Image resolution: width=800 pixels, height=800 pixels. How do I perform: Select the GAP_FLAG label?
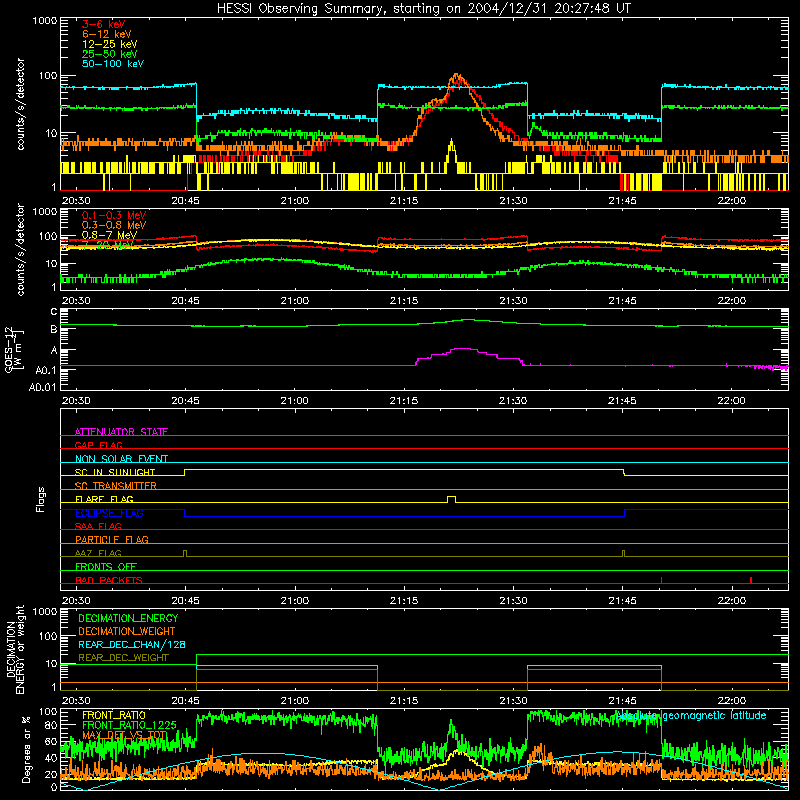pyautogui.click(x=98, y=445)
